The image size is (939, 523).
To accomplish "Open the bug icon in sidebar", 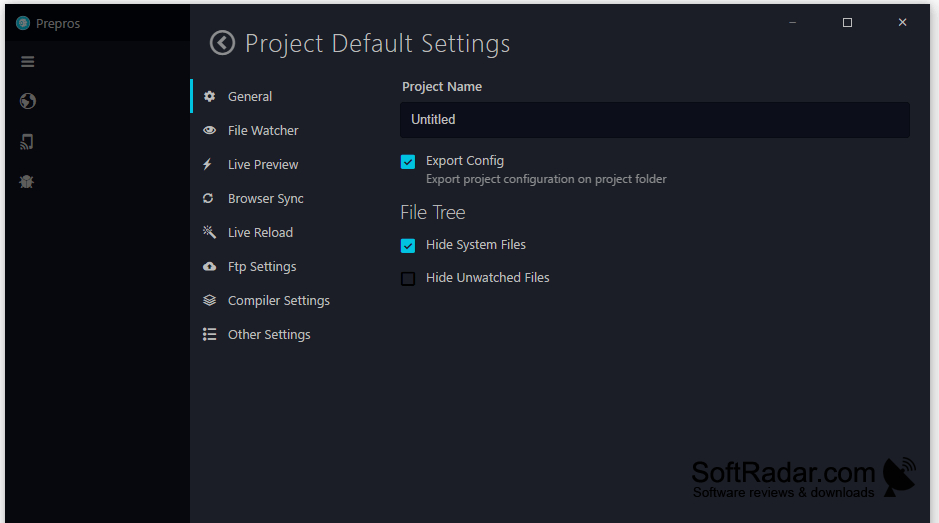I will (26, 182).
